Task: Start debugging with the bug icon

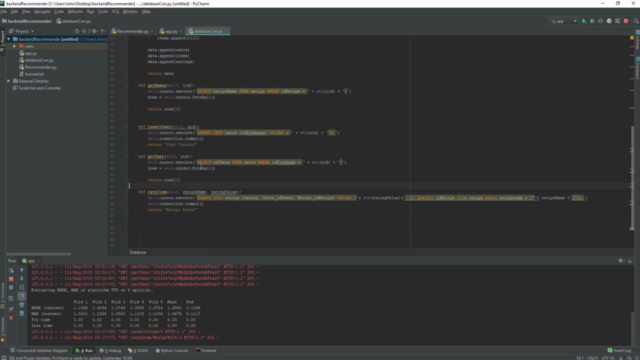Action: click(x=592, y=21)
